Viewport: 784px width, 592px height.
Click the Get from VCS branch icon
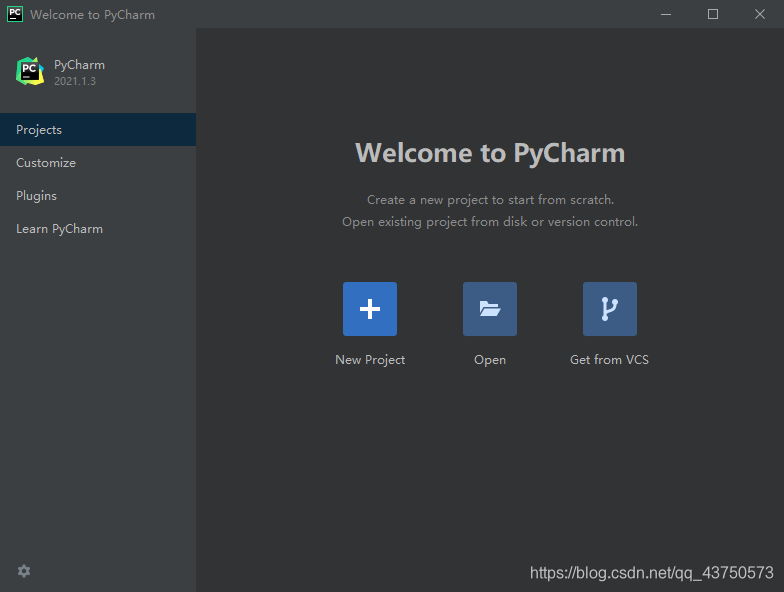pos(610,309)
